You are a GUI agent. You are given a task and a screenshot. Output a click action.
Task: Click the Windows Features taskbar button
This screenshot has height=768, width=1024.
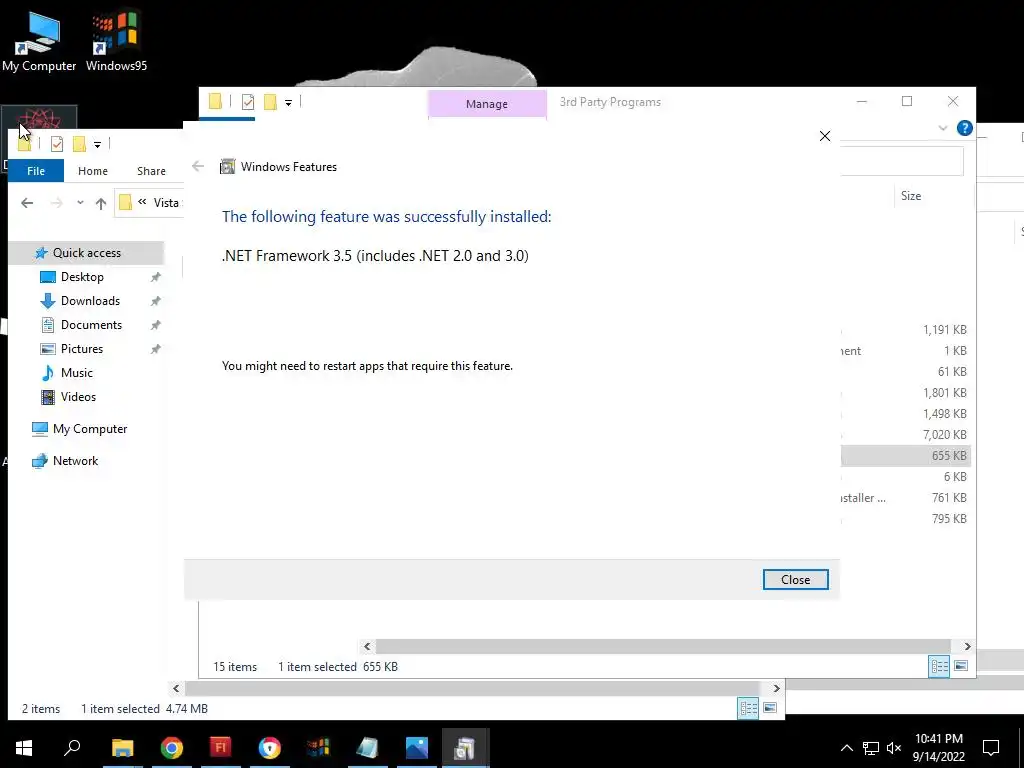(465, 748)
